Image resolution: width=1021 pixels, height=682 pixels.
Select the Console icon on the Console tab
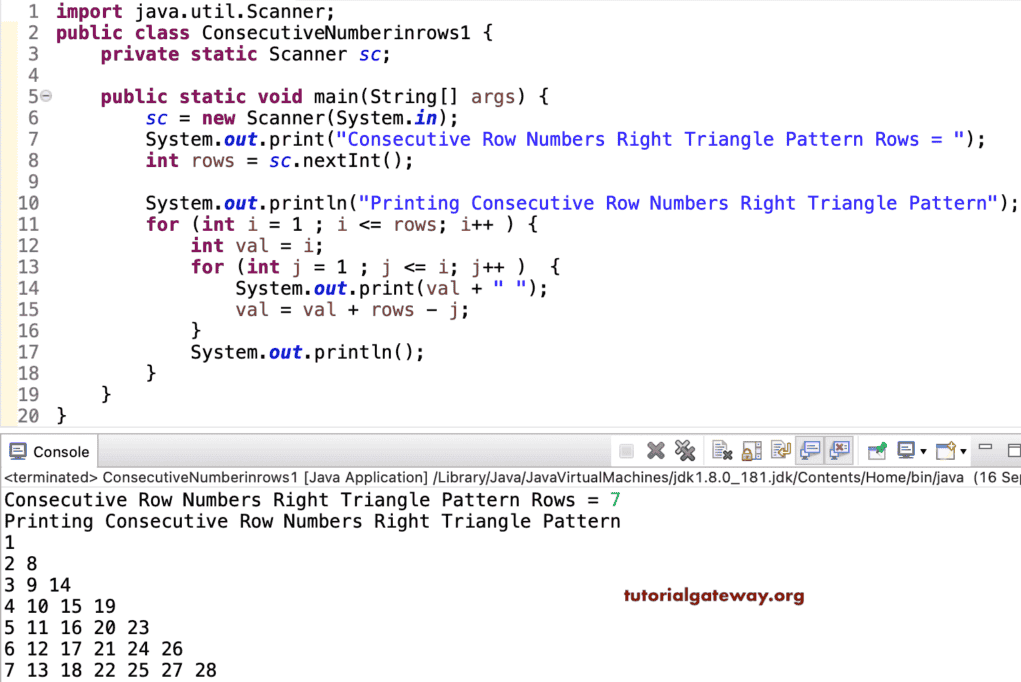pos(18,451)
